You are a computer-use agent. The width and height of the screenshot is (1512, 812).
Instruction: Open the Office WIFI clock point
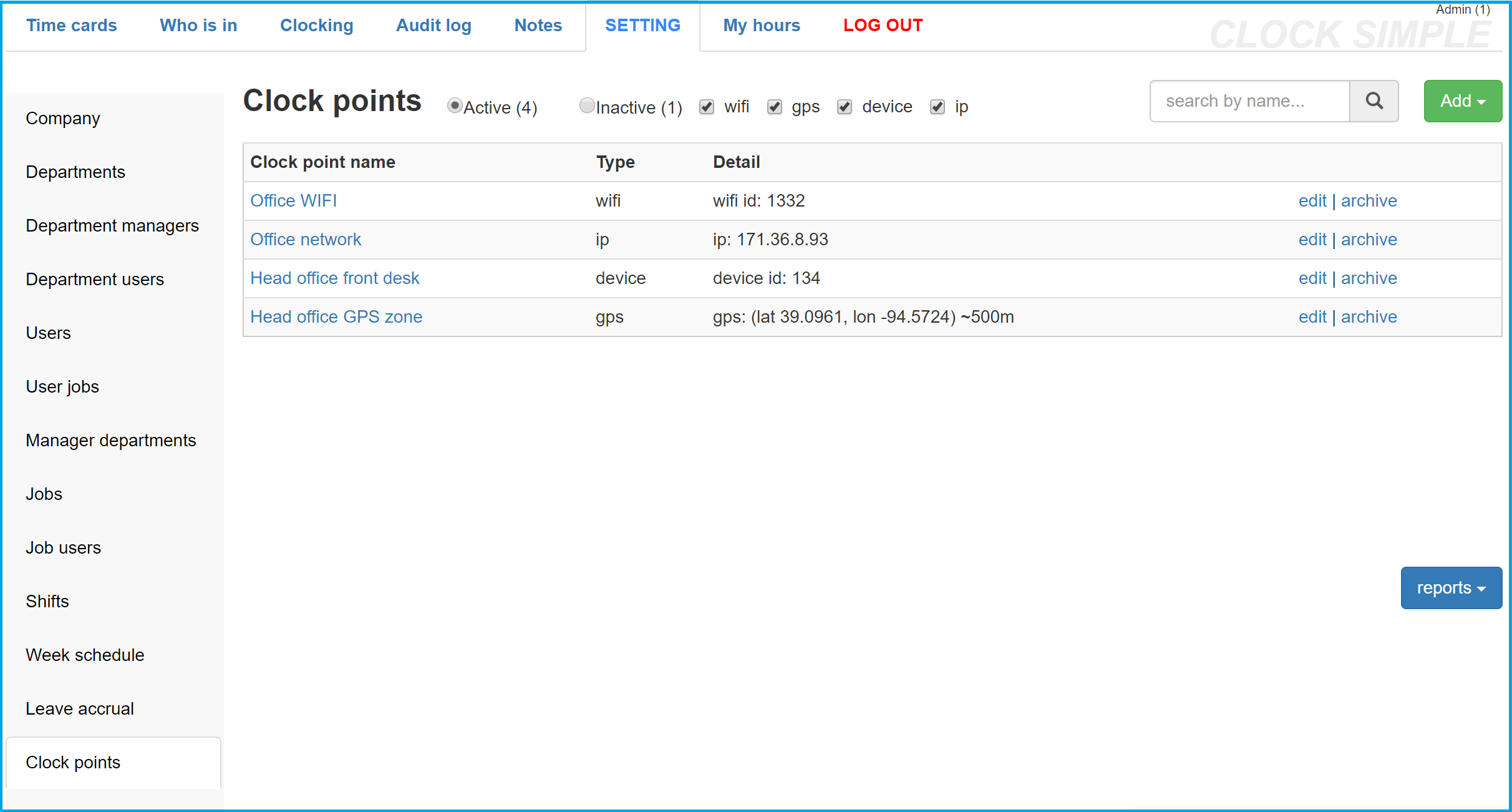pos(294,200)
